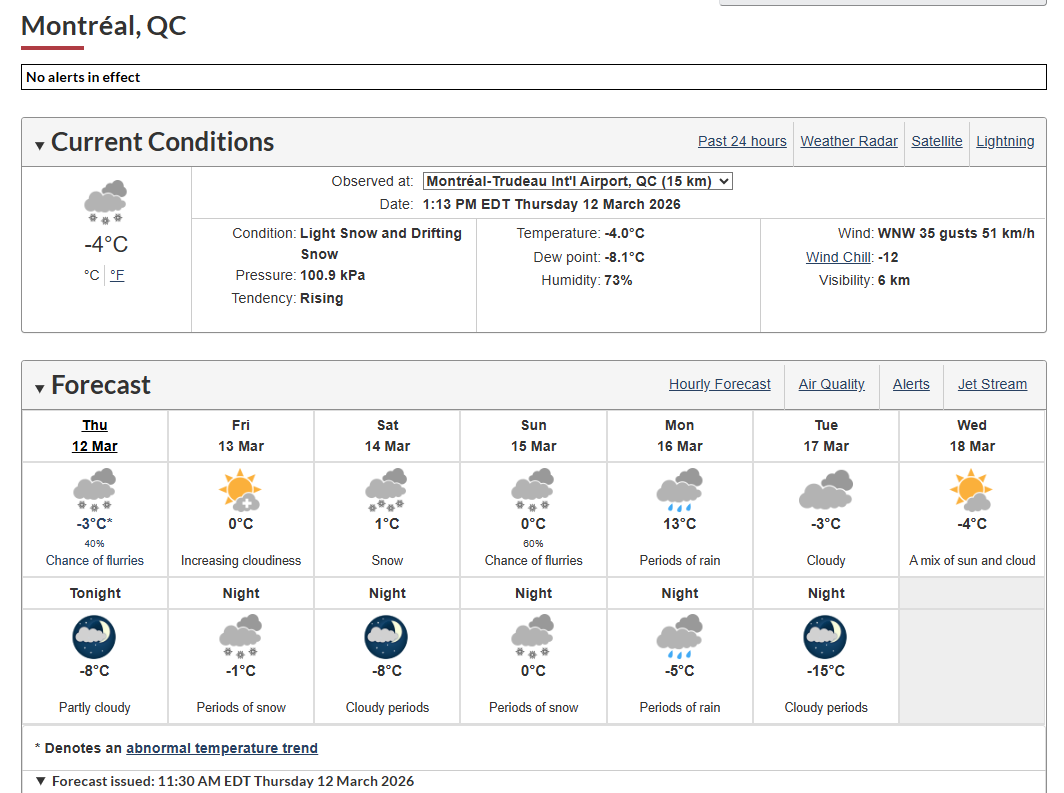Open the Hourly Forecast link

[720, 384]
